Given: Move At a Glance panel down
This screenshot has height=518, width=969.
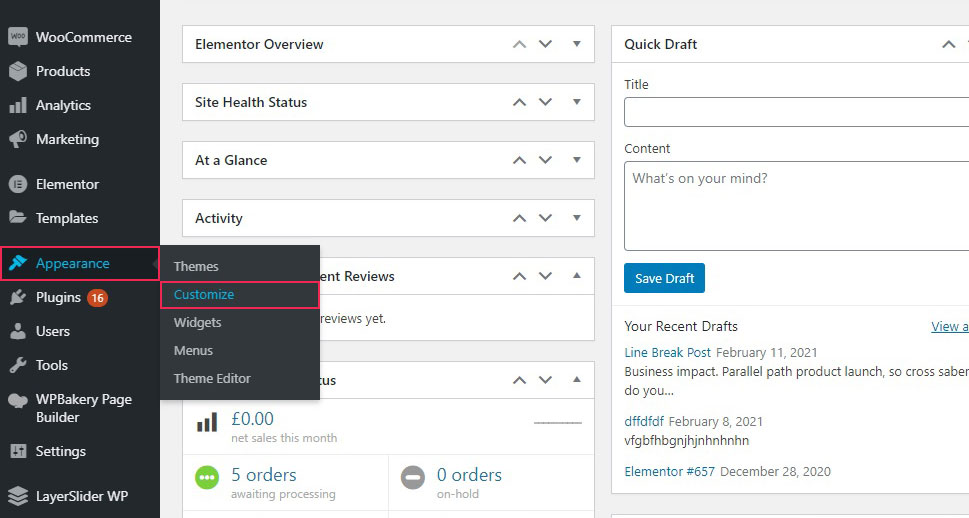Looking at the screenshot, I should (545, 160).
